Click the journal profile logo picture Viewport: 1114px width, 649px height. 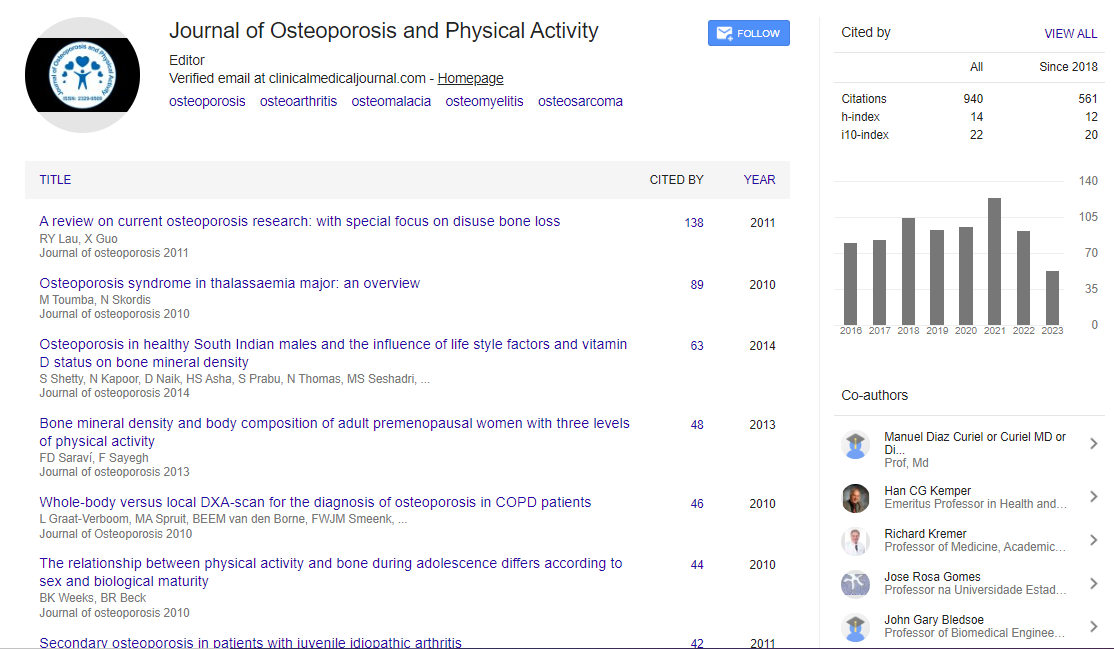click(x=83, y=75)
